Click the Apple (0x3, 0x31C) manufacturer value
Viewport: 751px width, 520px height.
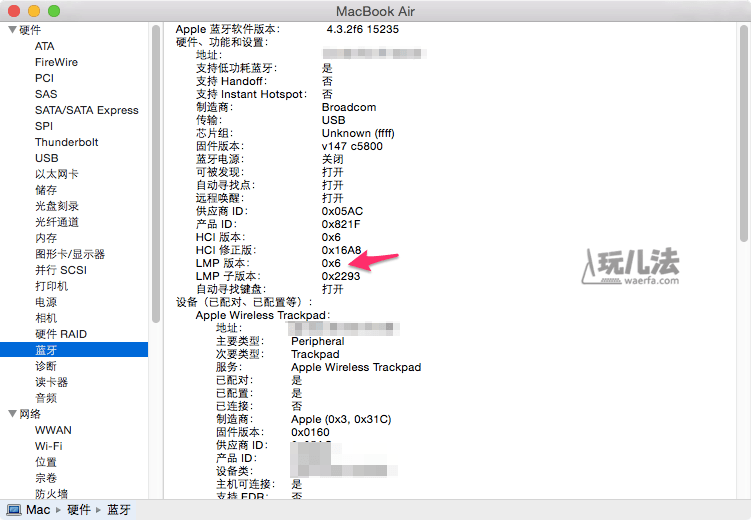click(341, 419)
